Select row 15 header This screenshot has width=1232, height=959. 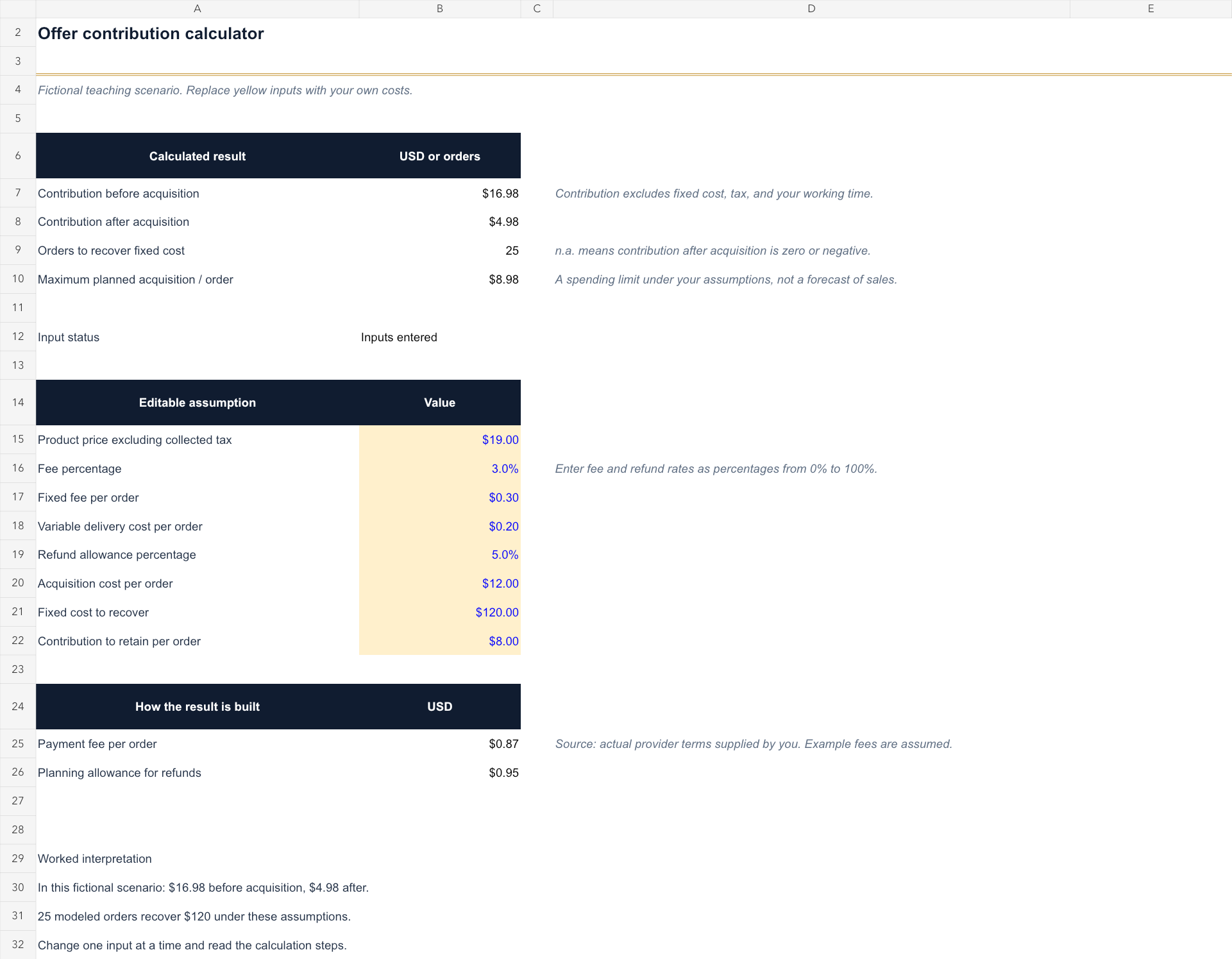[18, 439]
